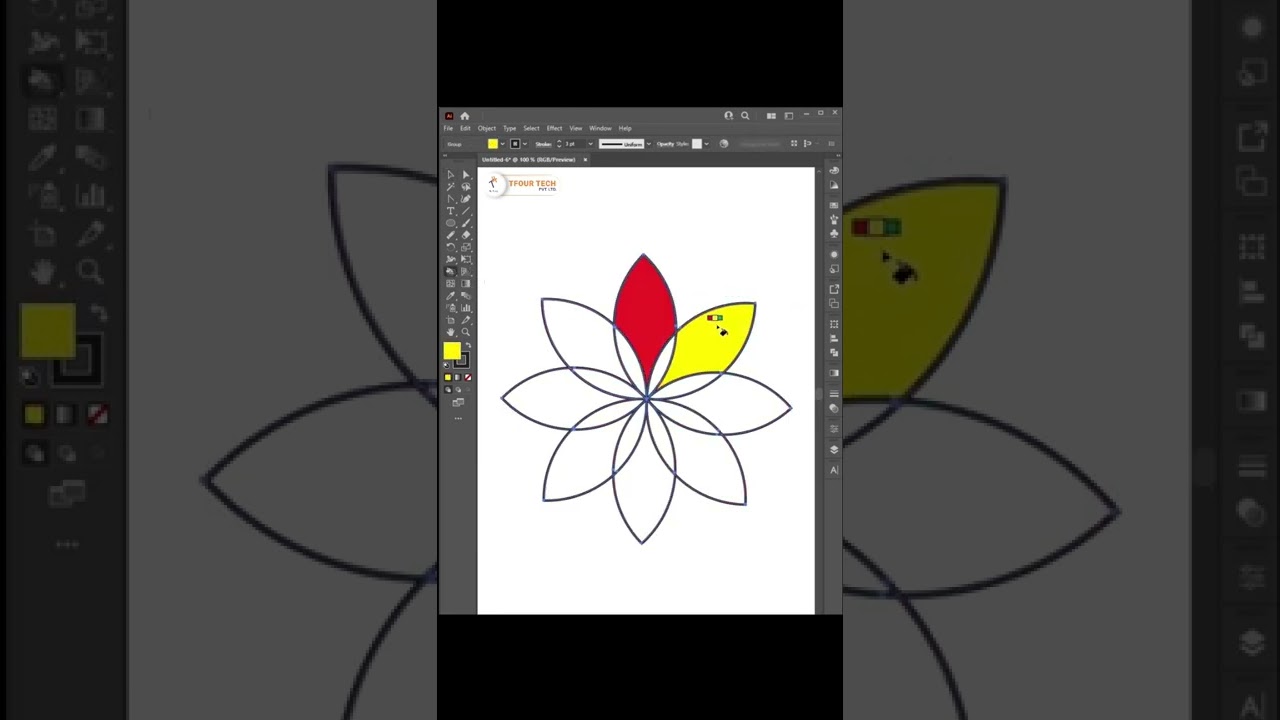Open the Uniform width profile dropdown
The height and width of the screenshot is (720, 1280).
(x=649, y=144)
